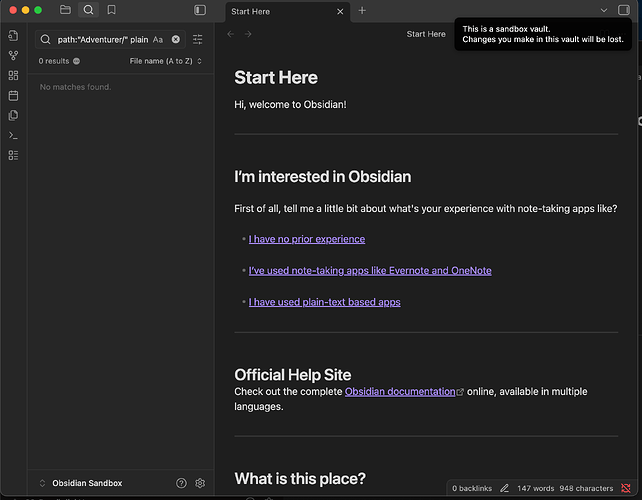Open link I have no prior experience

click(307, 239)
